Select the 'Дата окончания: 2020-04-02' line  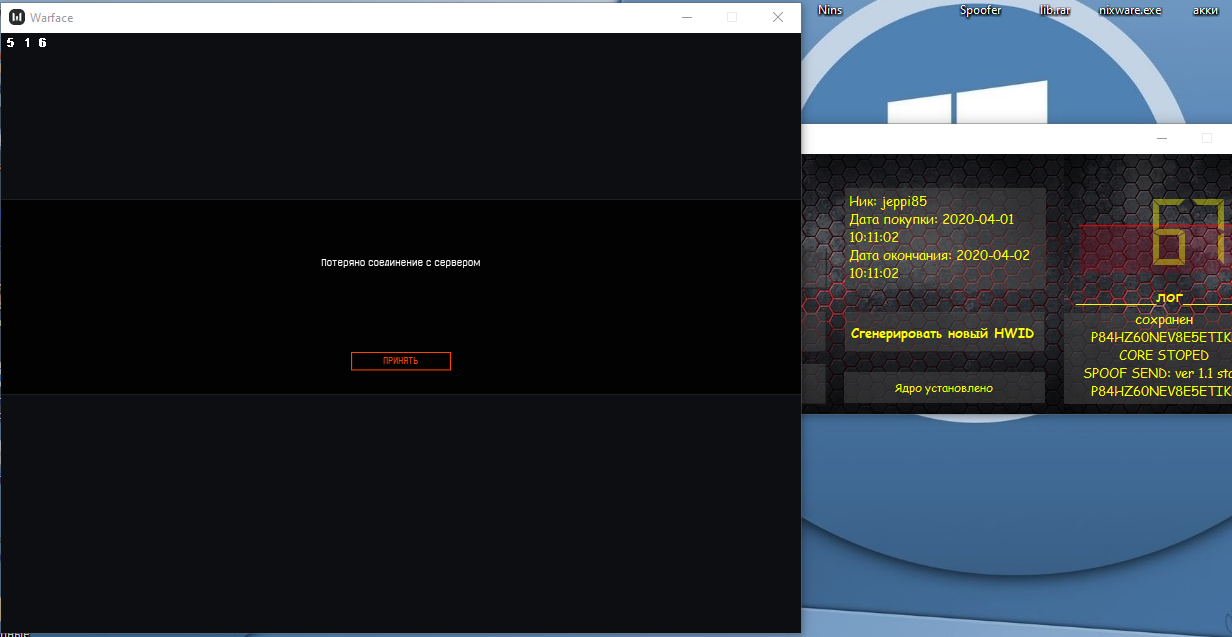point(939,255)
